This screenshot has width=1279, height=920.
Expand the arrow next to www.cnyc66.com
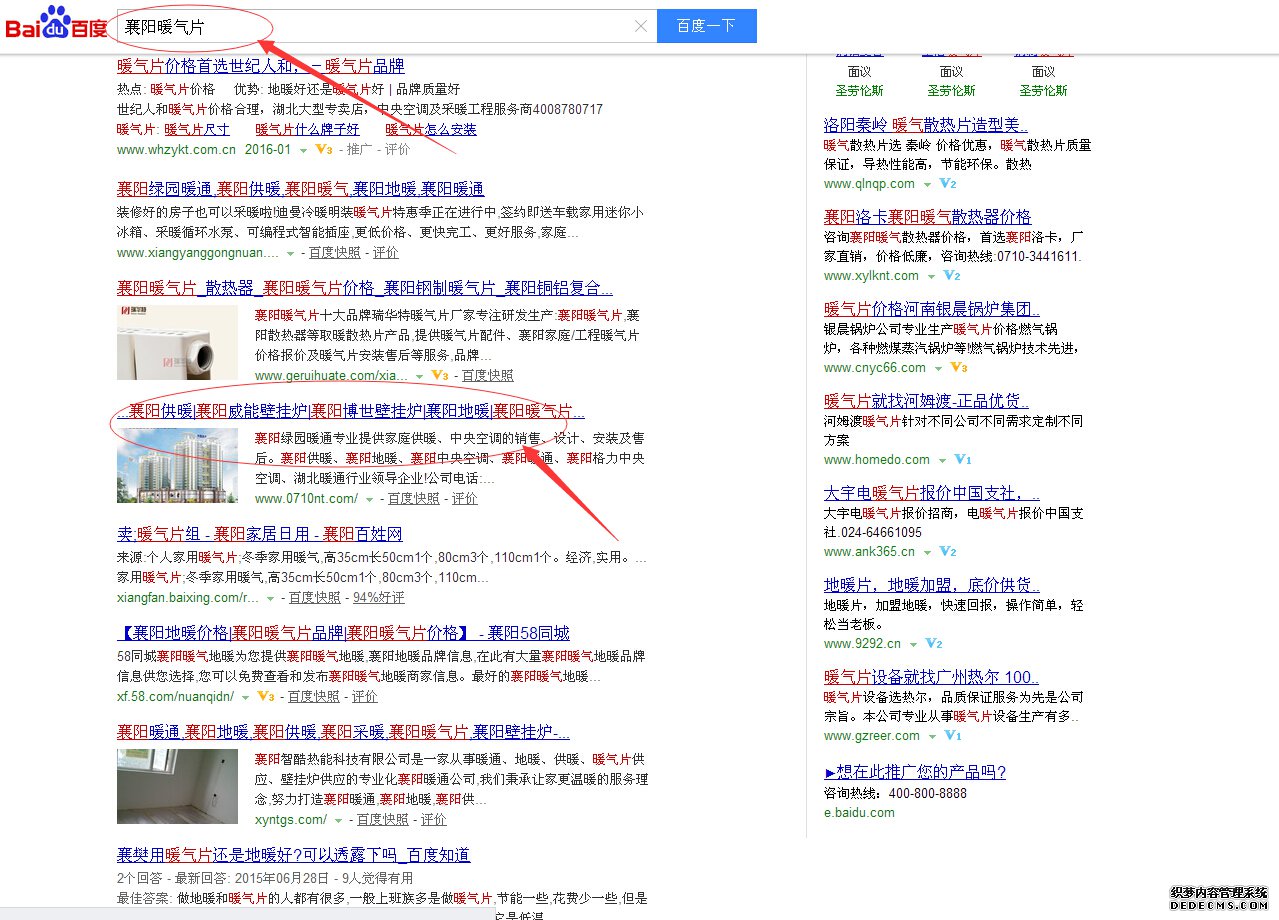(938, 369)
